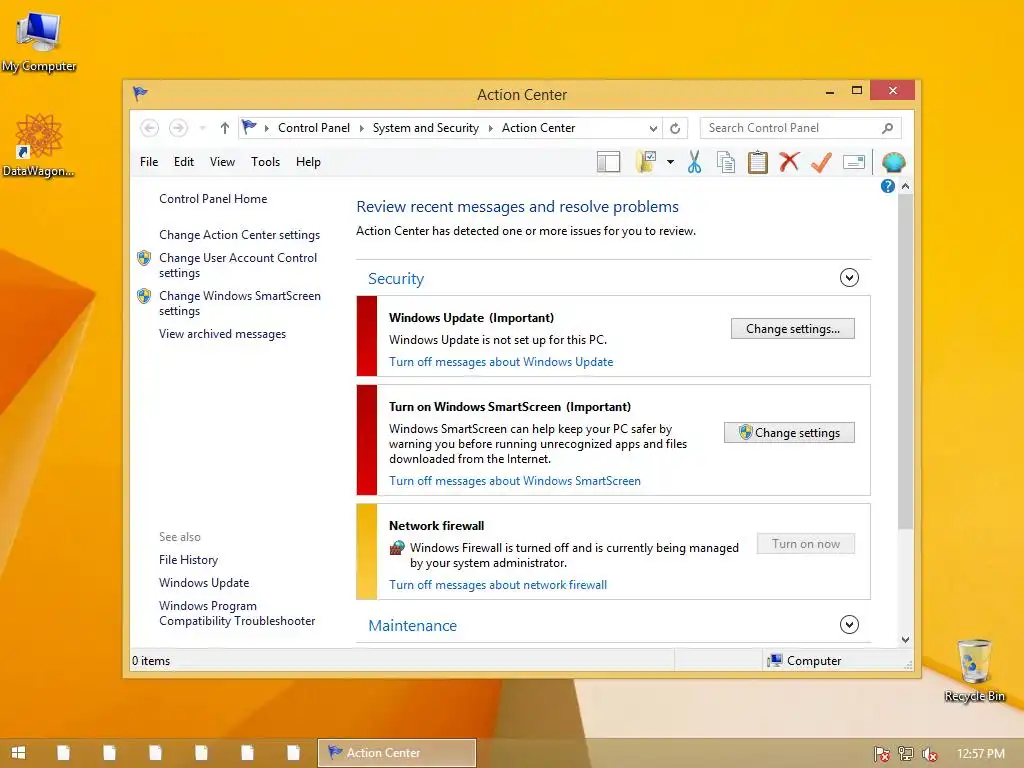Click the Action Center flag tray icon
The height and width of the screenshot is (768, 1024).
pyautogui.click(x=881, y=754)
